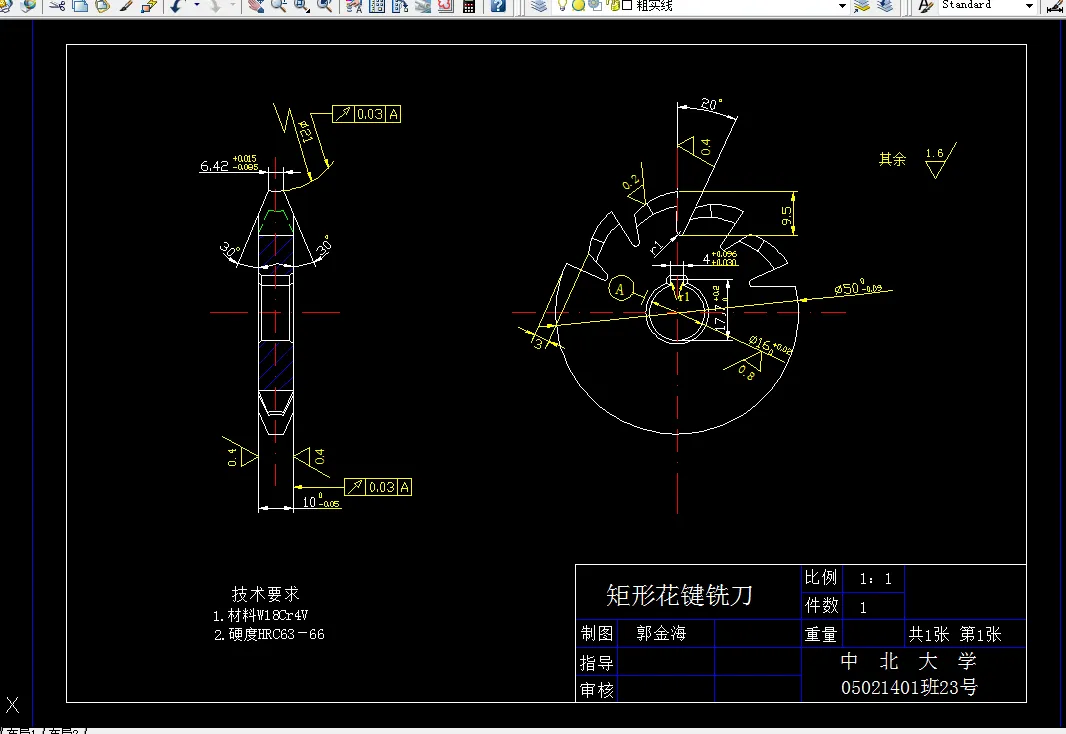The height and width of the screenshot is (734, 1066).
Task: Select the 中北大学 title block text
Action: (909, 661)
